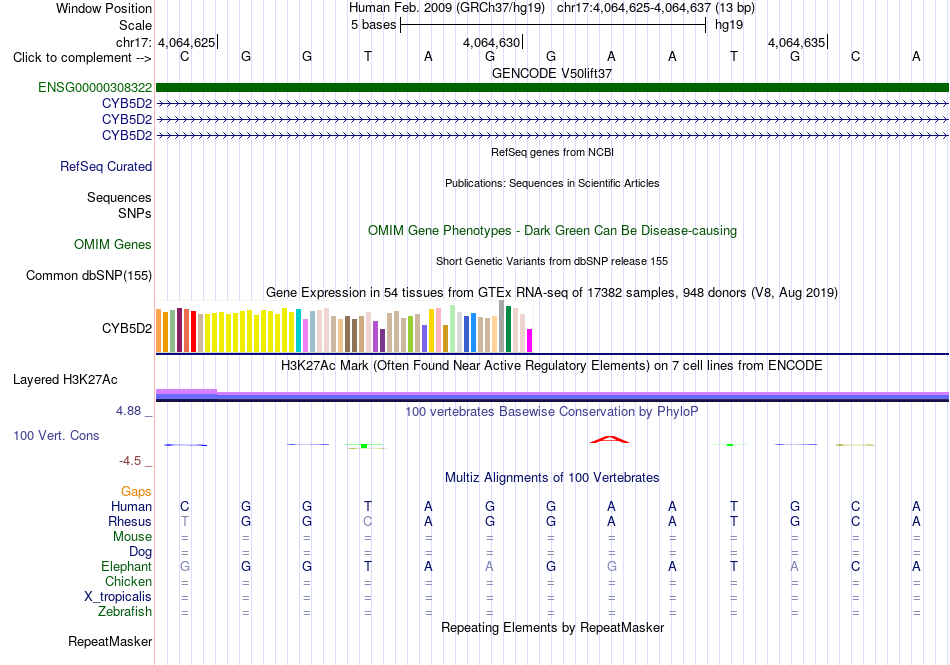Click the 'Click to complement -->' label

pos(82,58)
